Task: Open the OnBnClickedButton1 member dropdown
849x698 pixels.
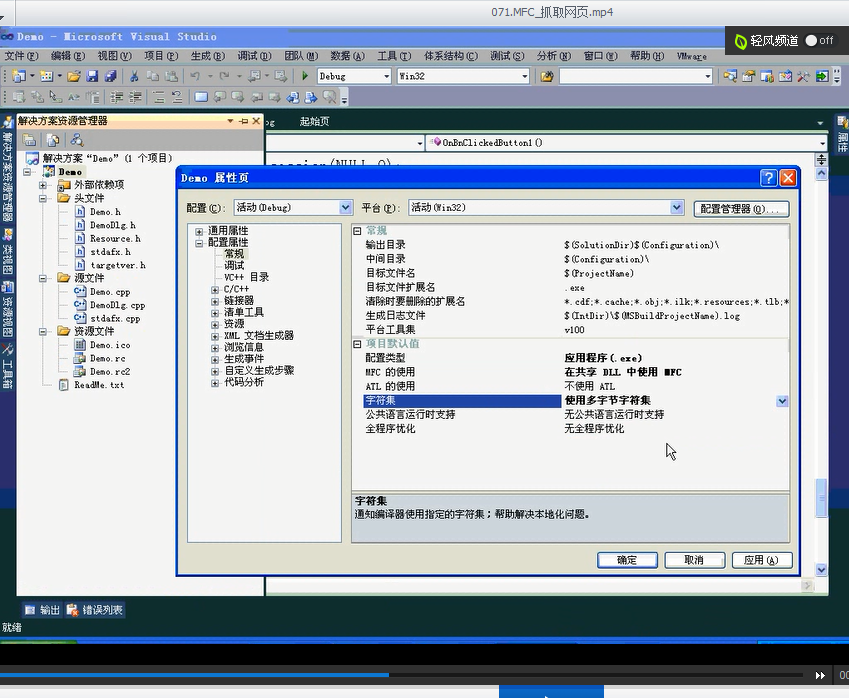Action: tap(822, 143)
